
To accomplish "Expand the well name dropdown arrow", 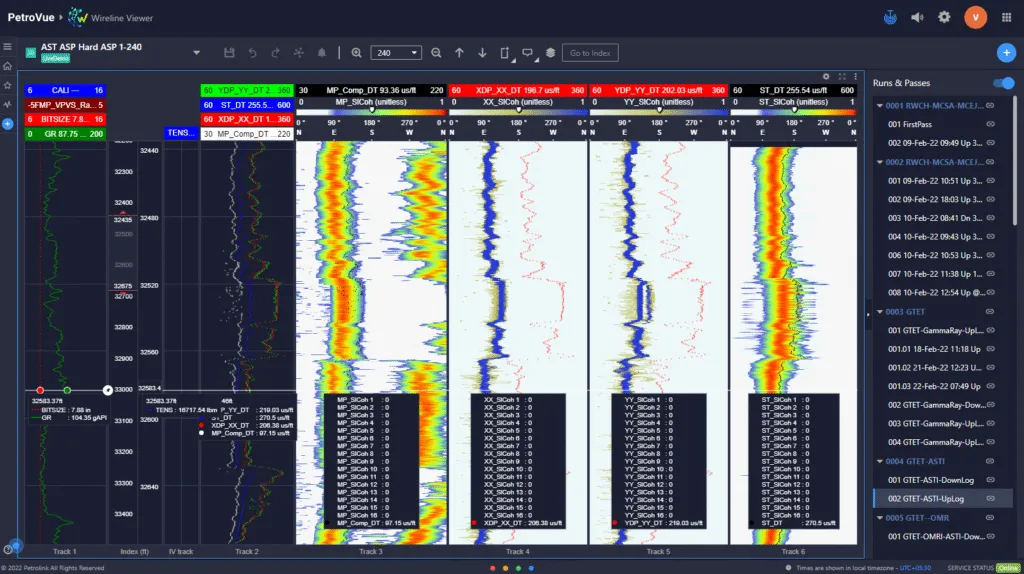I will (196, 53).
